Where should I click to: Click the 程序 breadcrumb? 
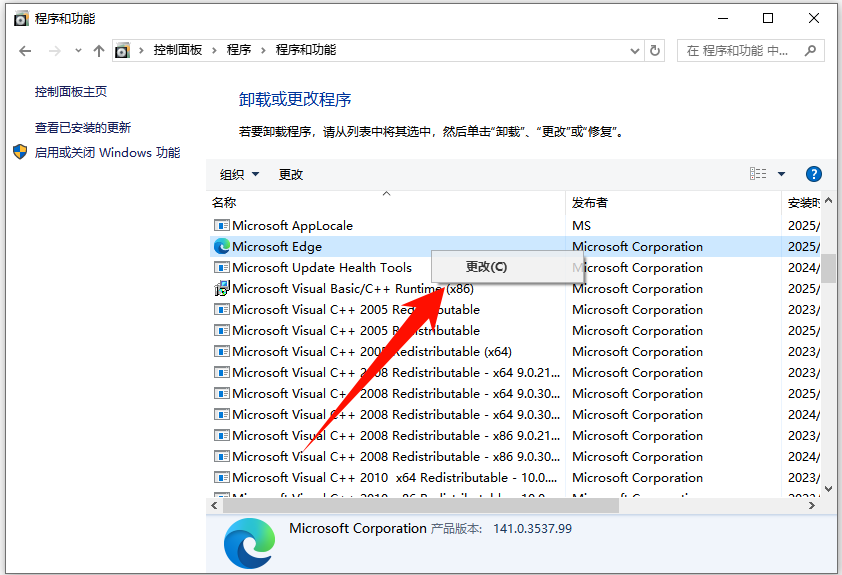239,50
